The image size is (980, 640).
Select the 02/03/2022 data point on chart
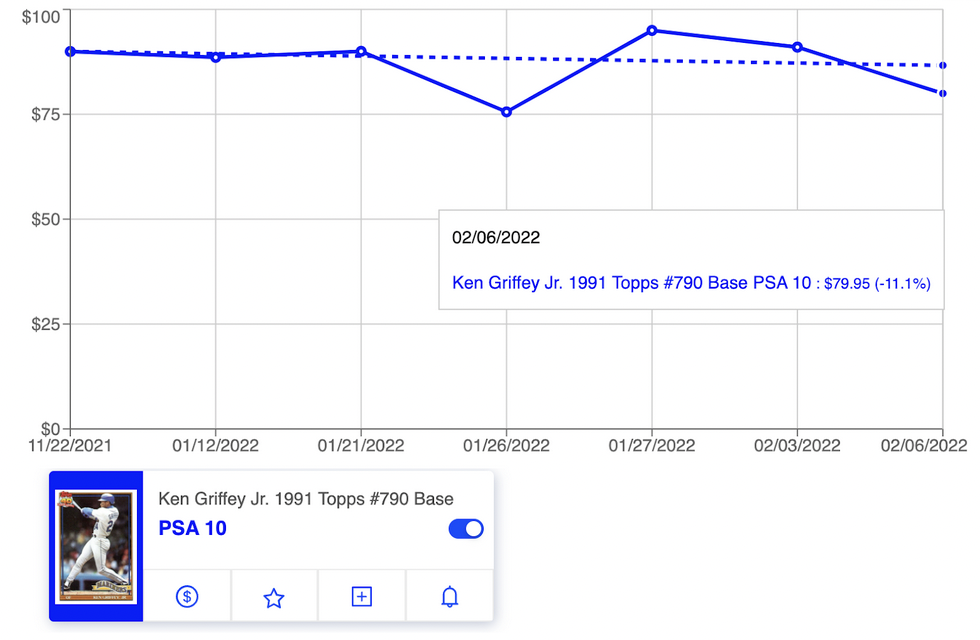798,47
